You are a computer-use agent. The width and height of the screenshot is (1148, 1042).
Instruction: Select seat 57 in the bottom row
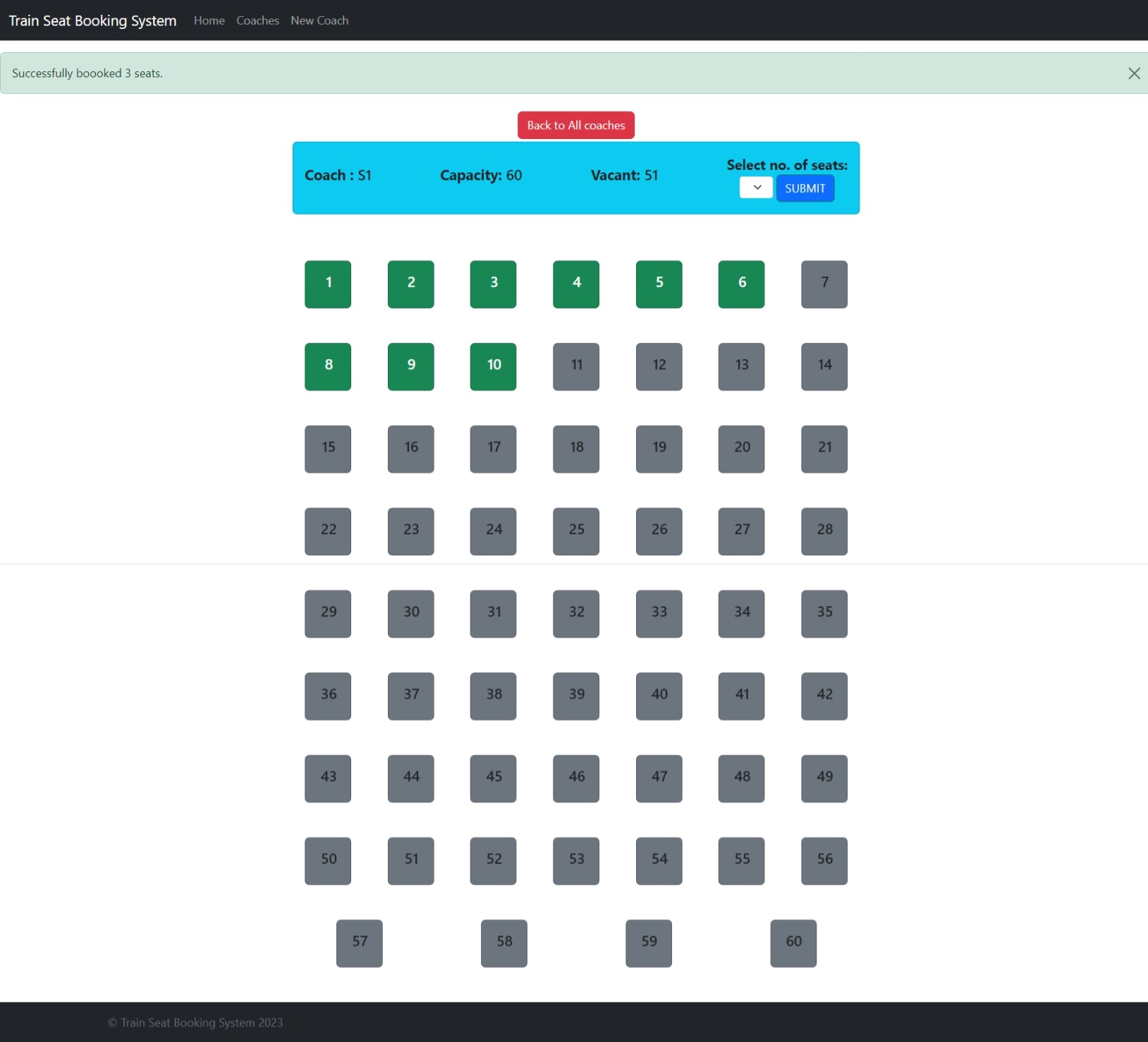pyautogui.click(x=360, y=943)
